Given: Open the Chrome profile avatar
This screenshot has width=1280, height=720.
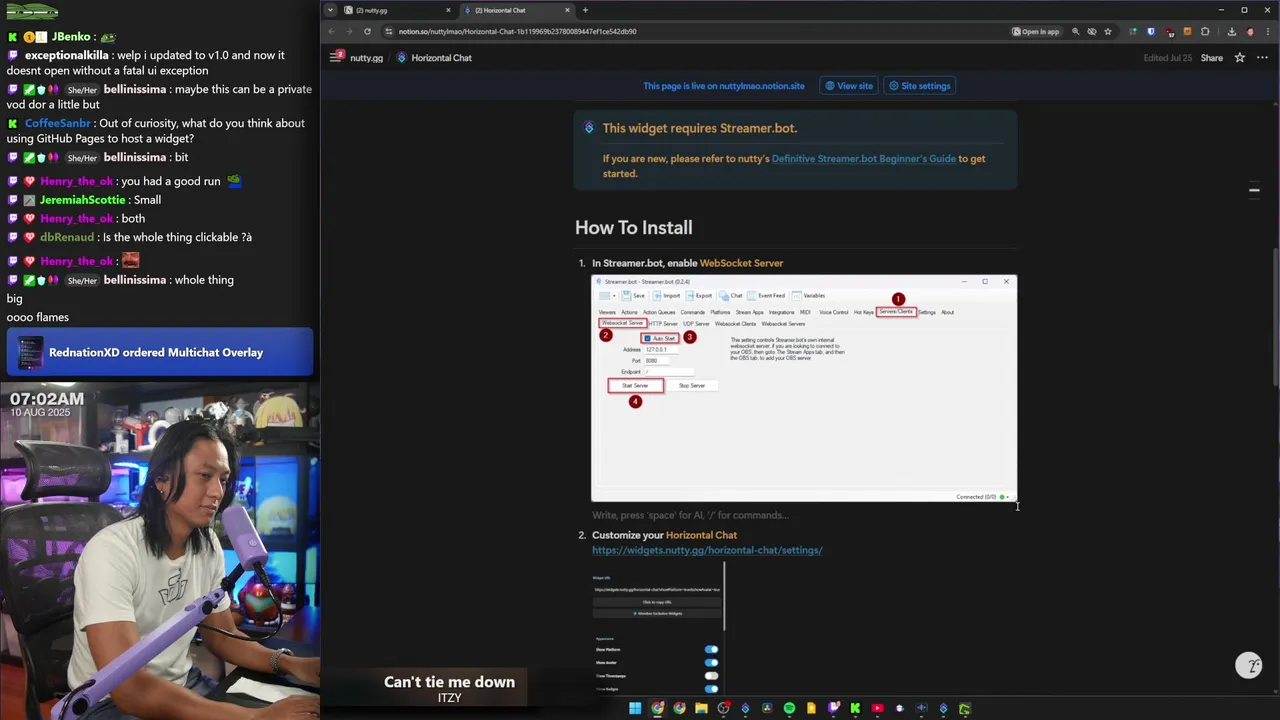Looking at the screenshot, I should coord(1250,31).
